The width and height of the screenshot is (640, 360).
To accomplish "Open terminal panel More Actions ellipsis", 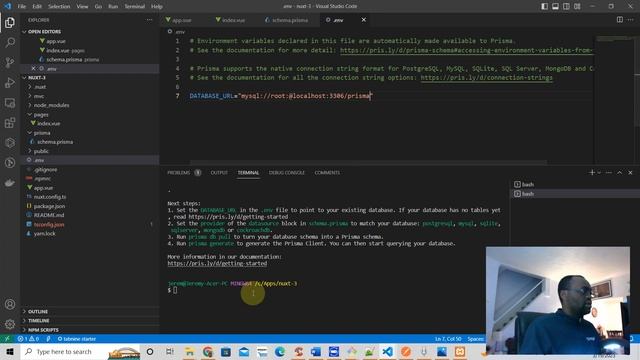I will pos(609,173).
